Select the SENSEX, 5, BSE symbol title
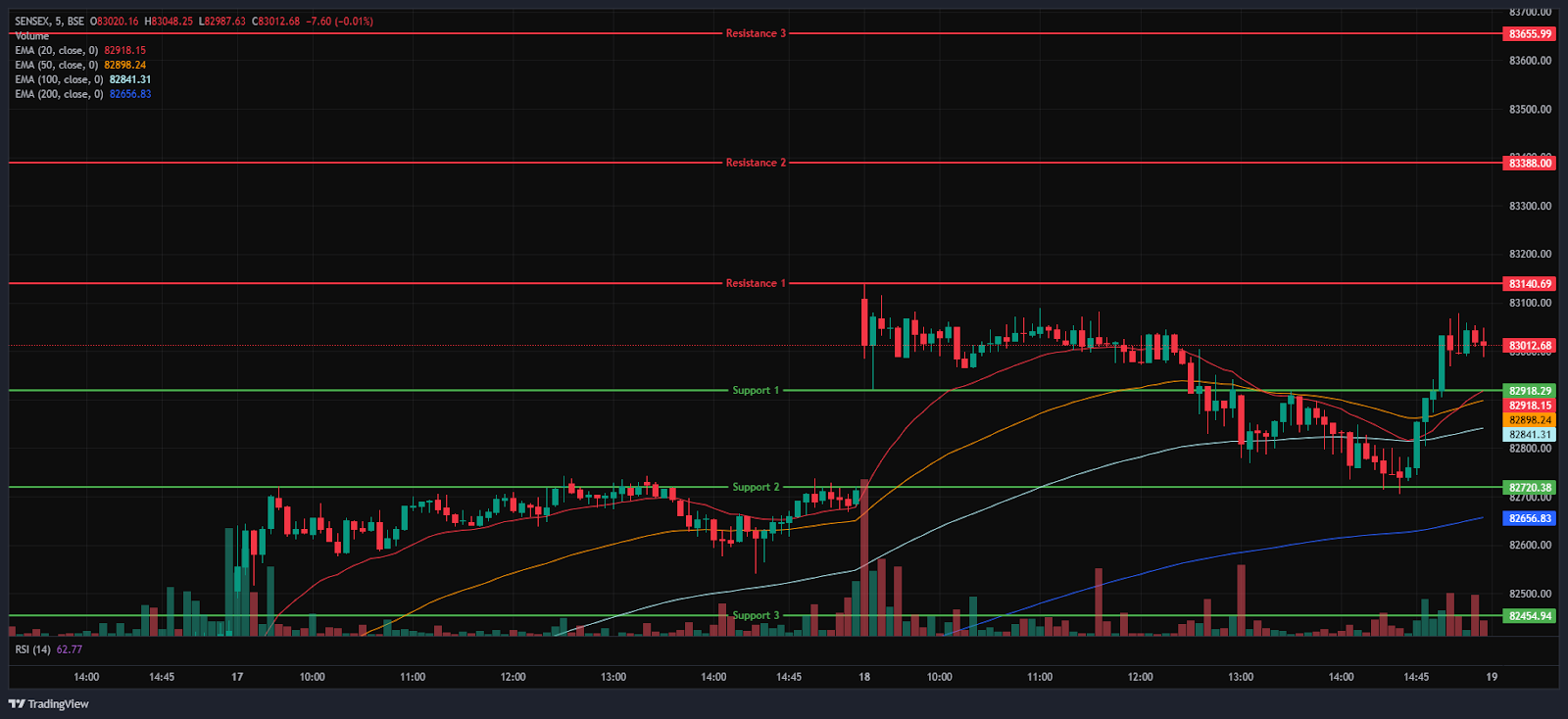1568x719 pixels. (49, 22)
